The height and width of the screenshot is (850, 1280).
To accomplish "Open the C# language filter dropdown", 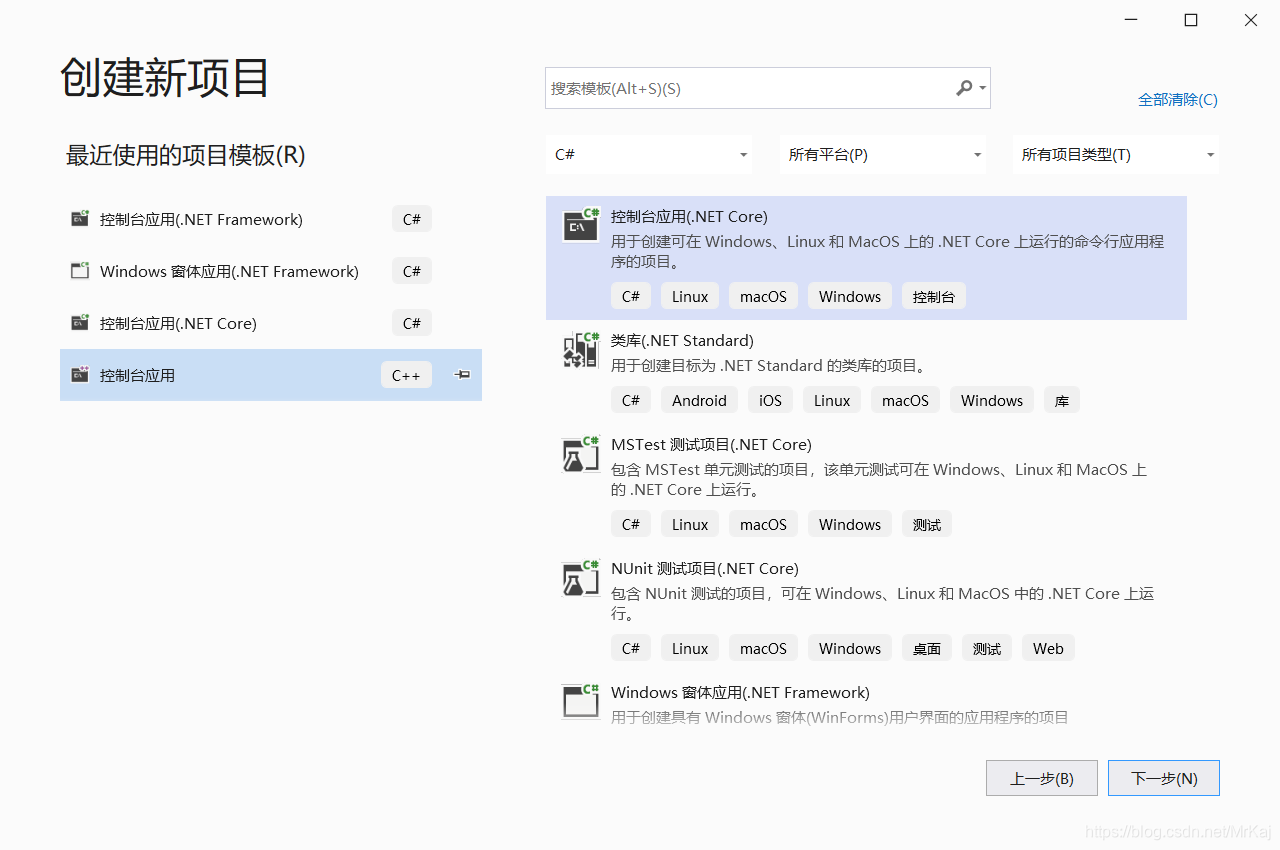I will (x=649, y=155).
